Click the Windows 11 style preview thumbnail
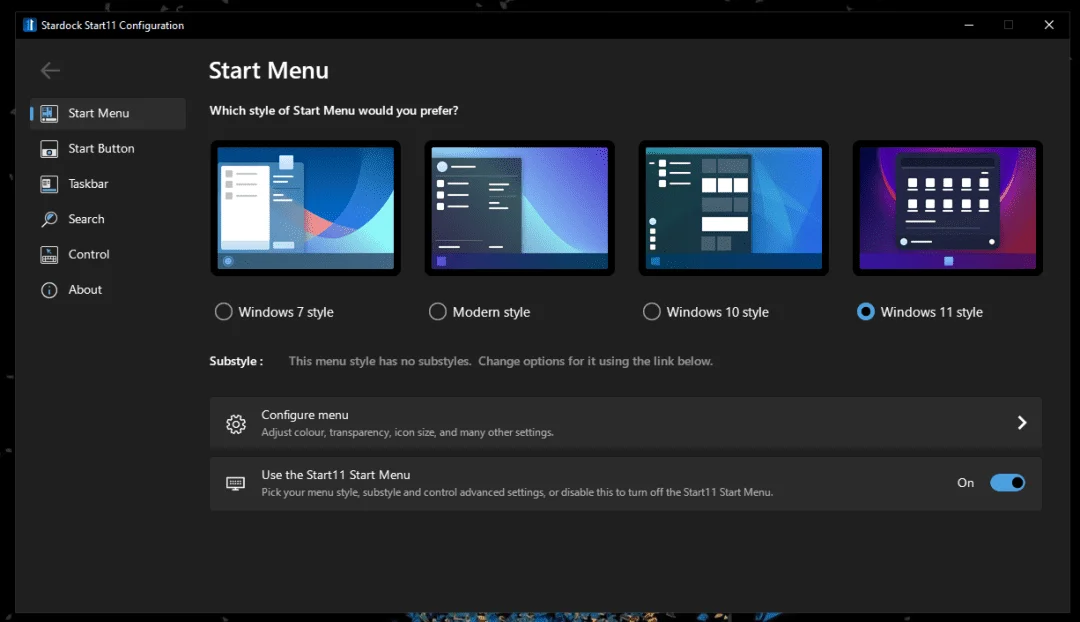 (948, 208)
